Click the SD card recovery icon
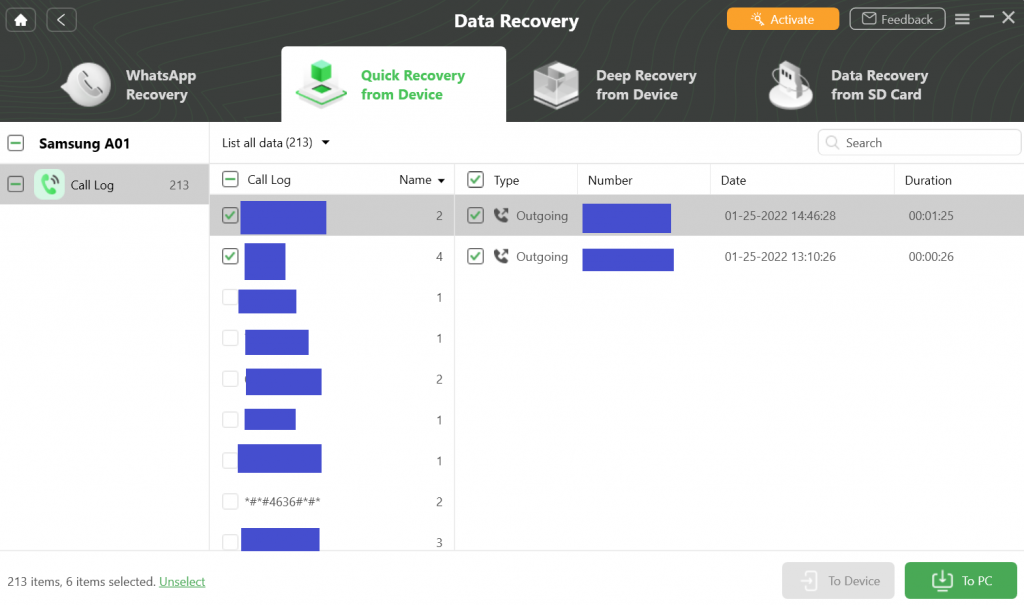1024x605 pixels. click(x=791, y=85)
